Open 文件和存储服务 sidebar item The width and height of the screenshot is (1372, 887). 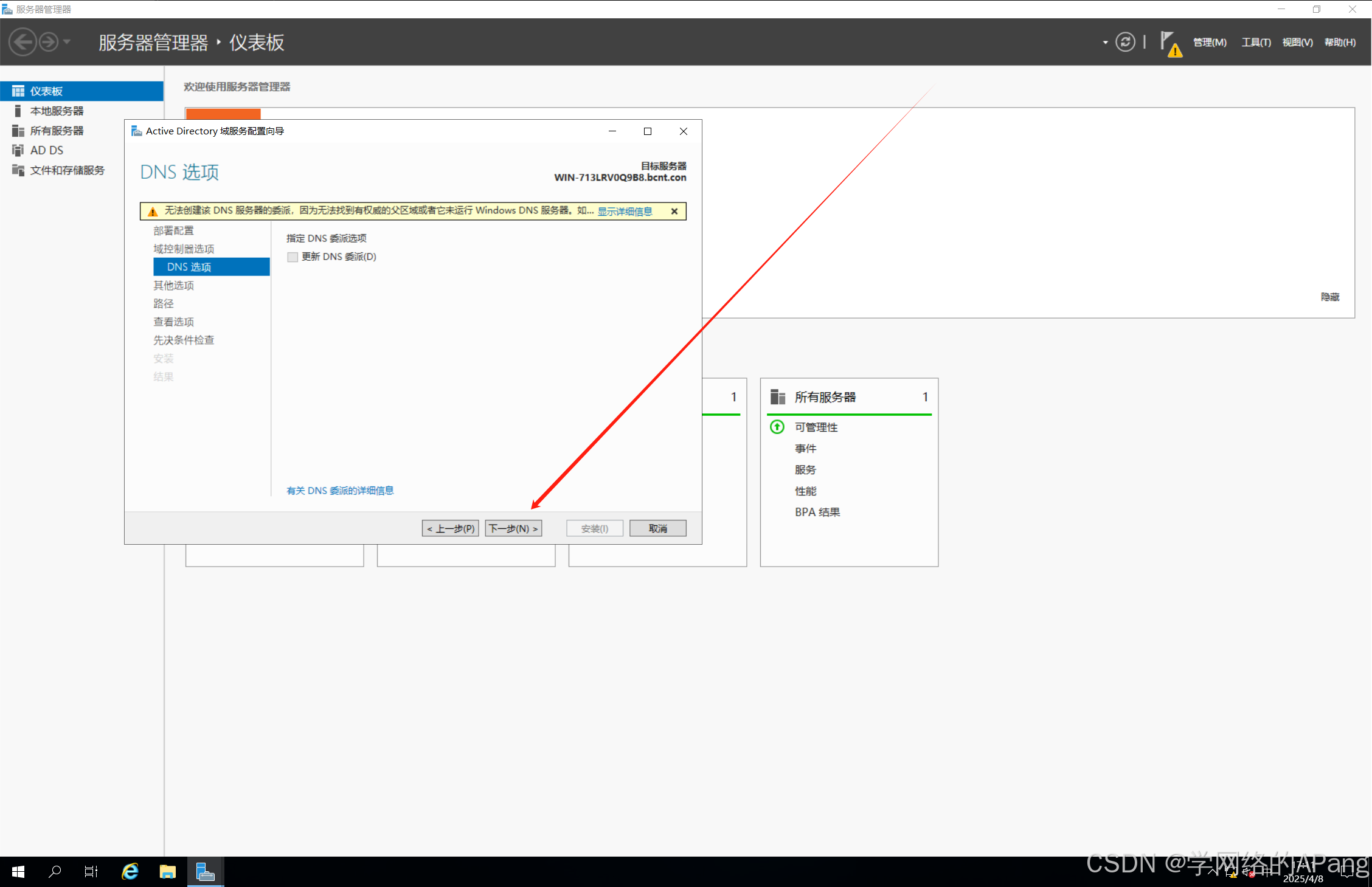67,170
